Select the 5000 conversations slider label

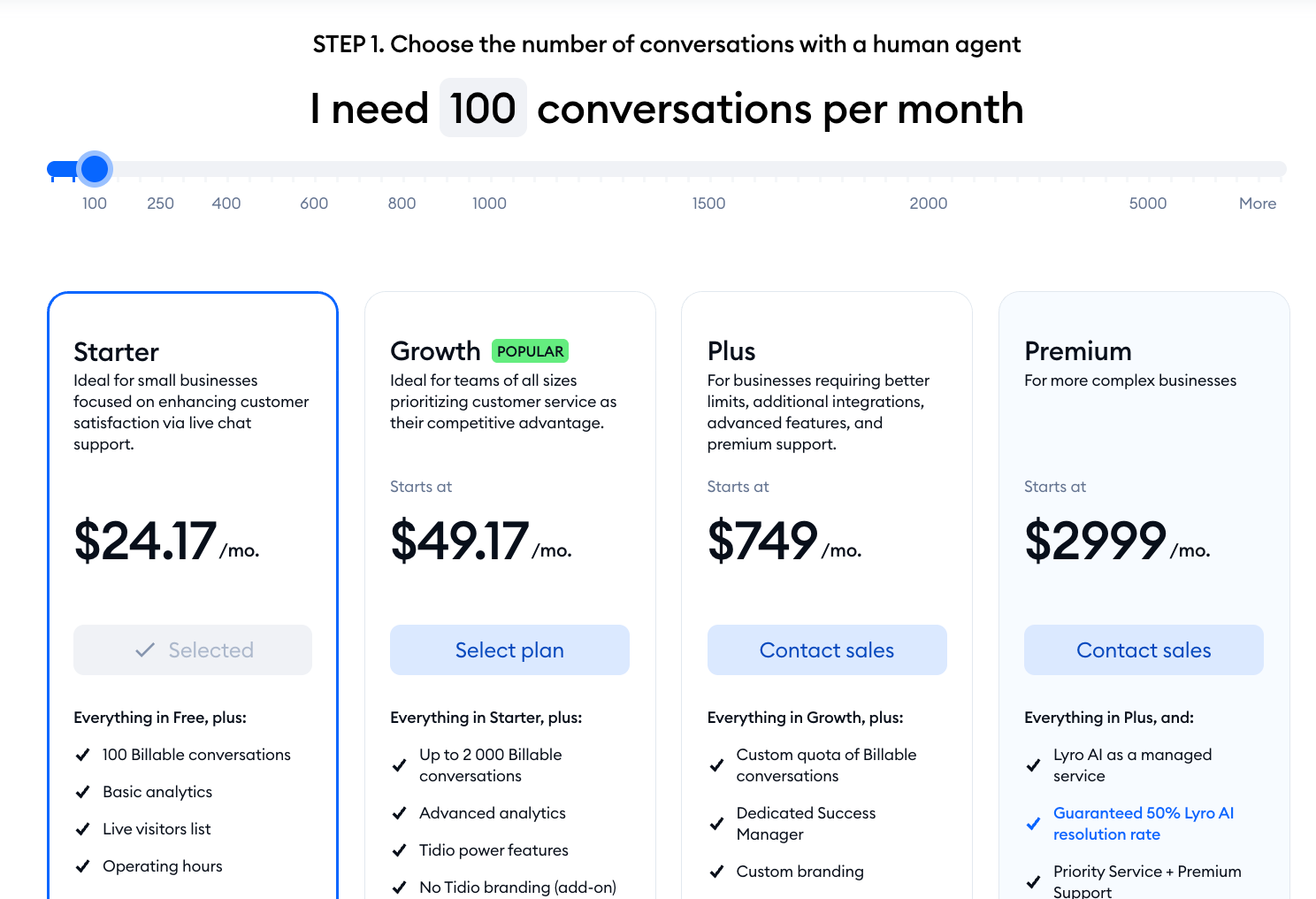point(1148,204)
